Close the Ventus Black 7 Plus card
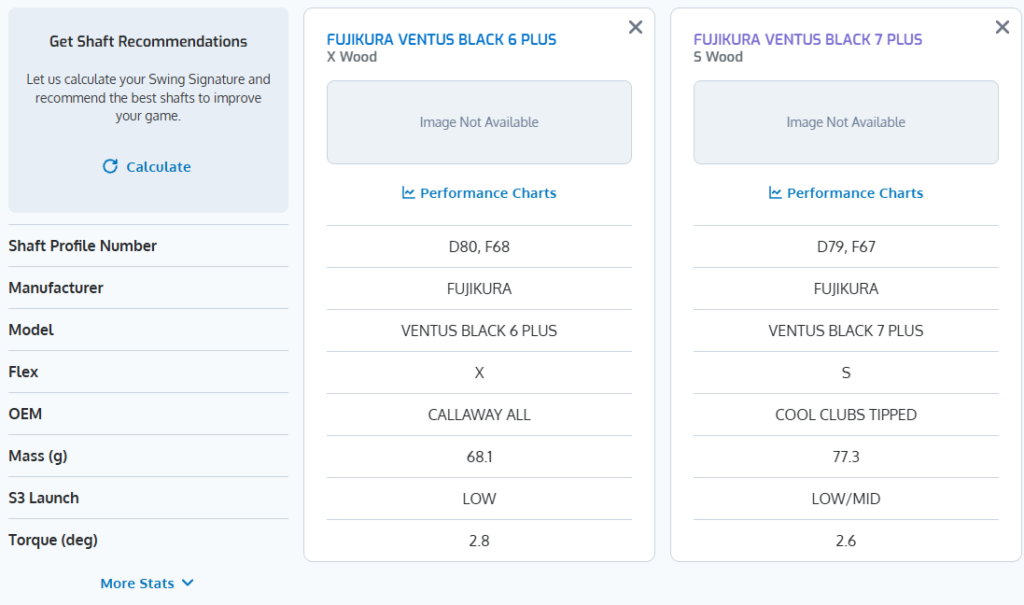The width and height of the screenshot is (1024, 605). tap(1002, 27)
